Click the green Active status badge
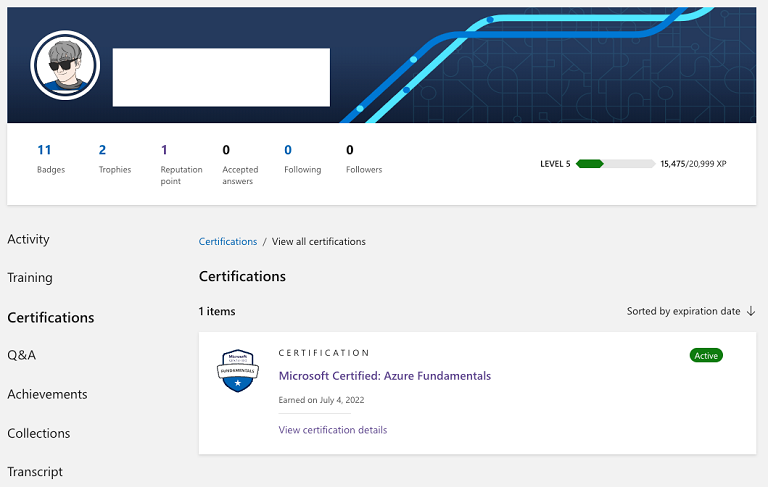768x487 pixels. tap(706, 355)
